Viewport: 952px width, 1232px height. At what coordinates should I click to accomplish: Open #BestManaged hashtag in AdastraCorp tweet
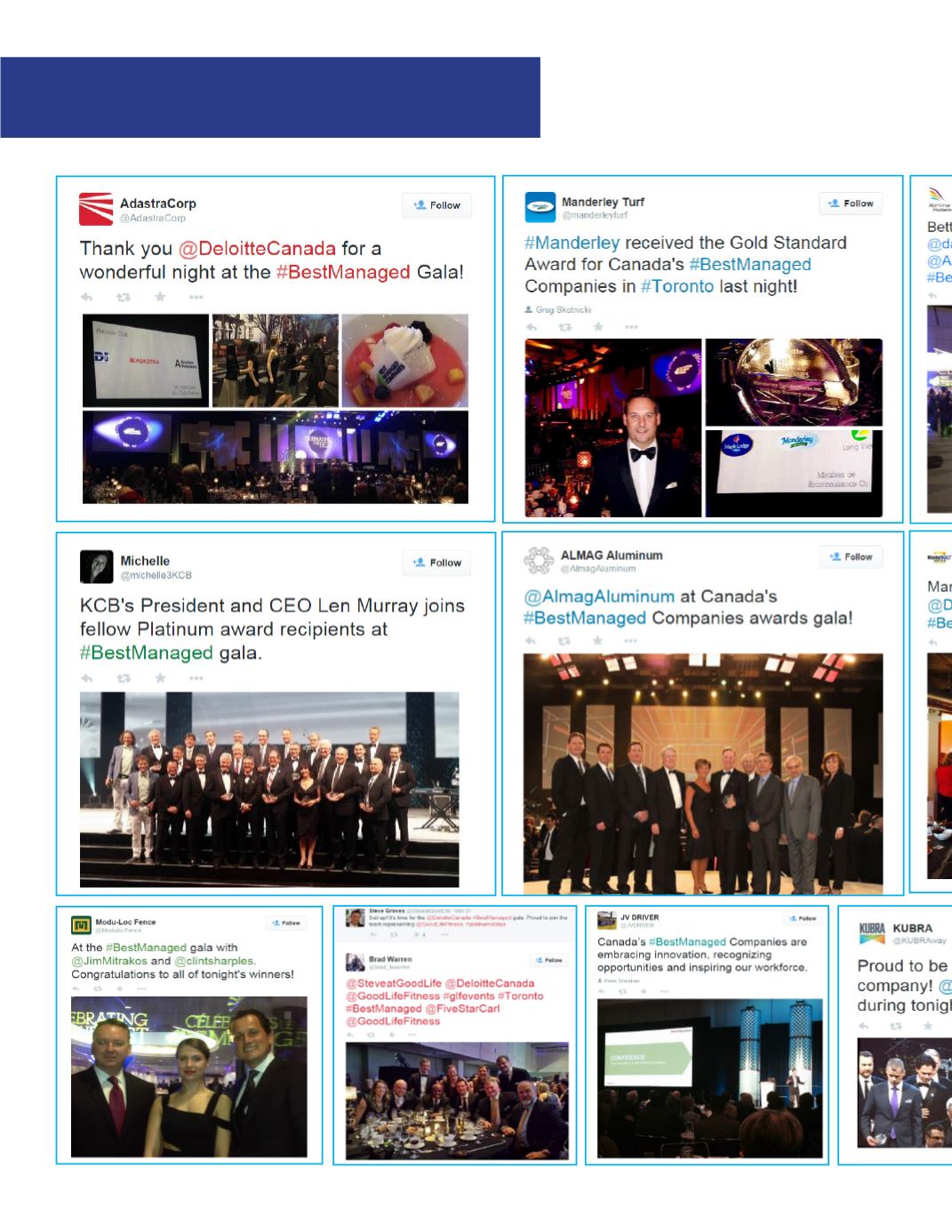(343, 272)
